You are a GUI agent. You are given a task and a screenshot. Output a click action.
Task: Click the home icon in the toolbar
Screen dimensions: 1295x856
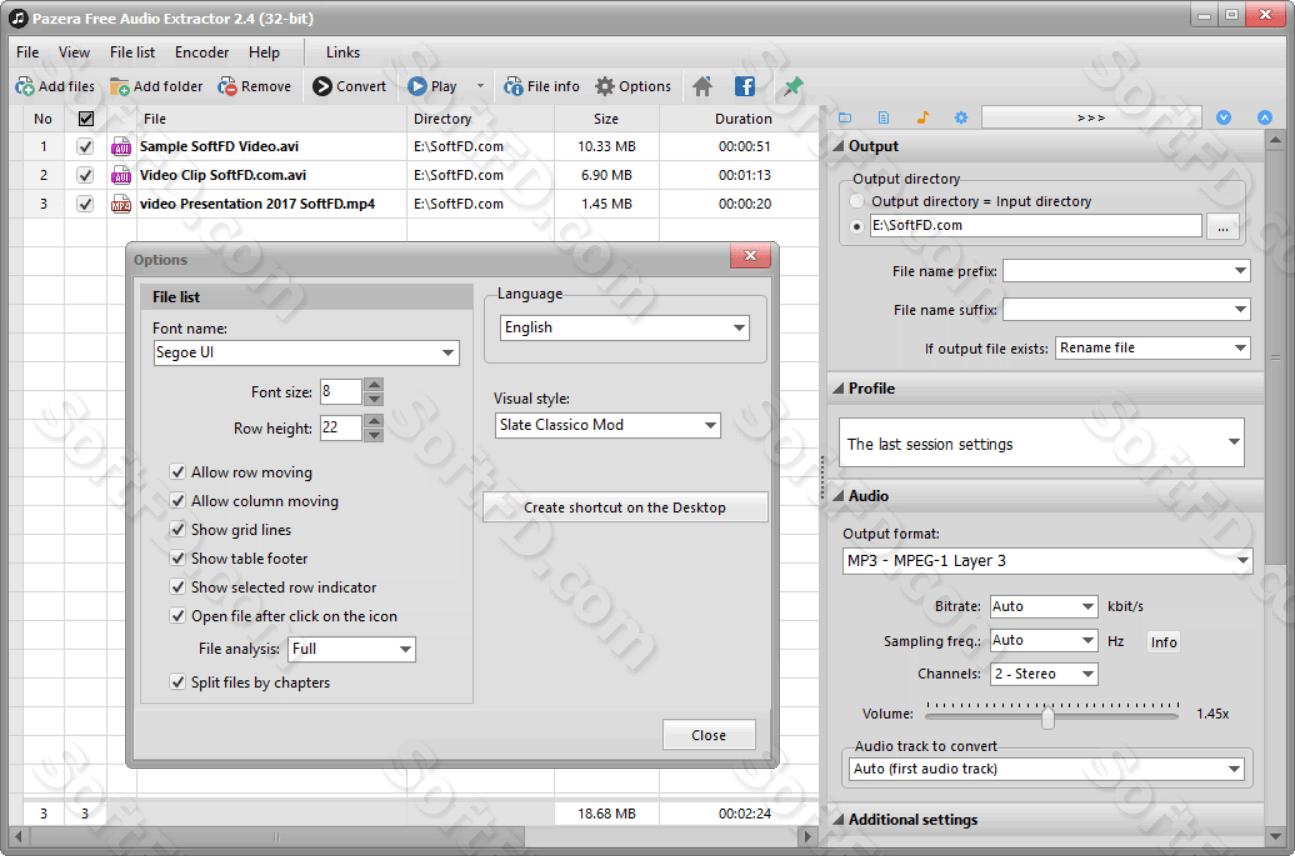pos(702,86)
